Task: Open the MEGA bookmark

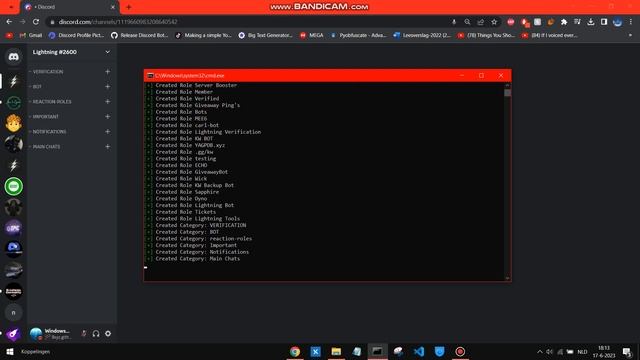Action: pyautogui.click(x=311, y=36)
